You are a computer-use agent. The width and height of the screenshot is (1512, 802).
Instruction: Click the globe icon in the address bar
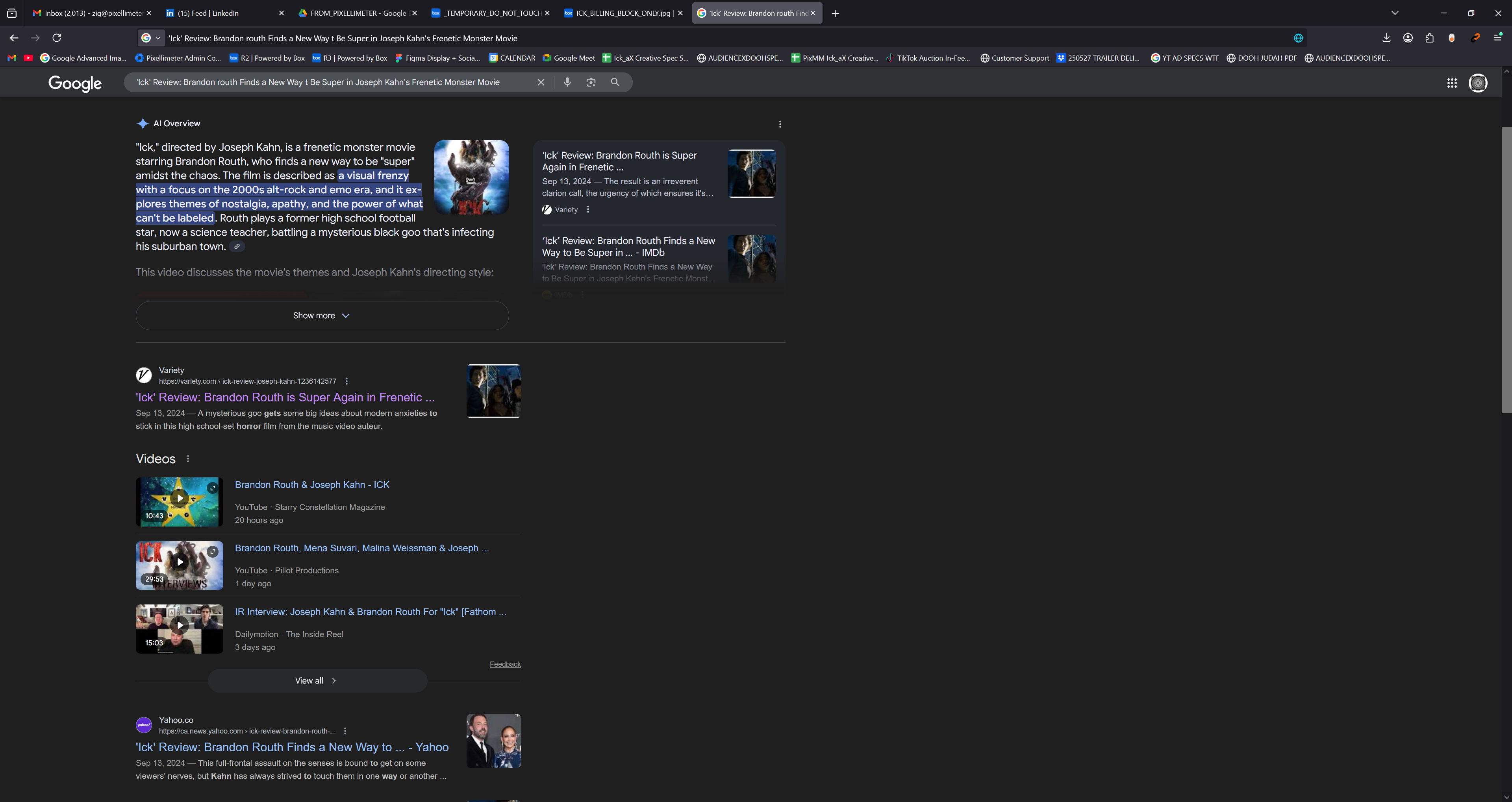coord(1298,38)
